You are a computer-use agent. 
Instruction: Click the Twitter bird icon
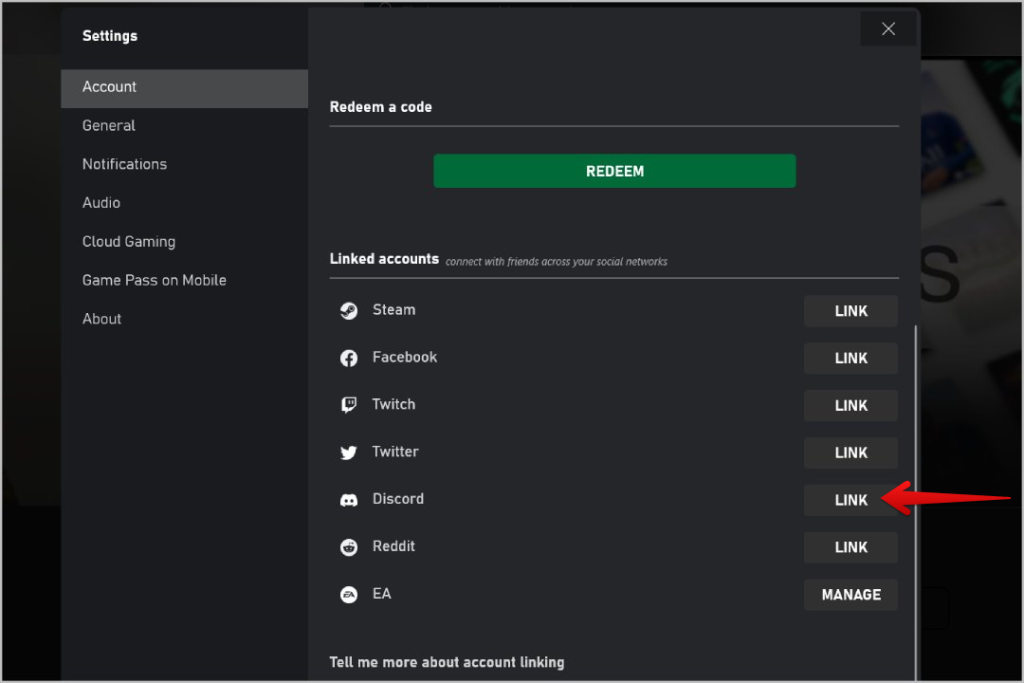point(349,453)
